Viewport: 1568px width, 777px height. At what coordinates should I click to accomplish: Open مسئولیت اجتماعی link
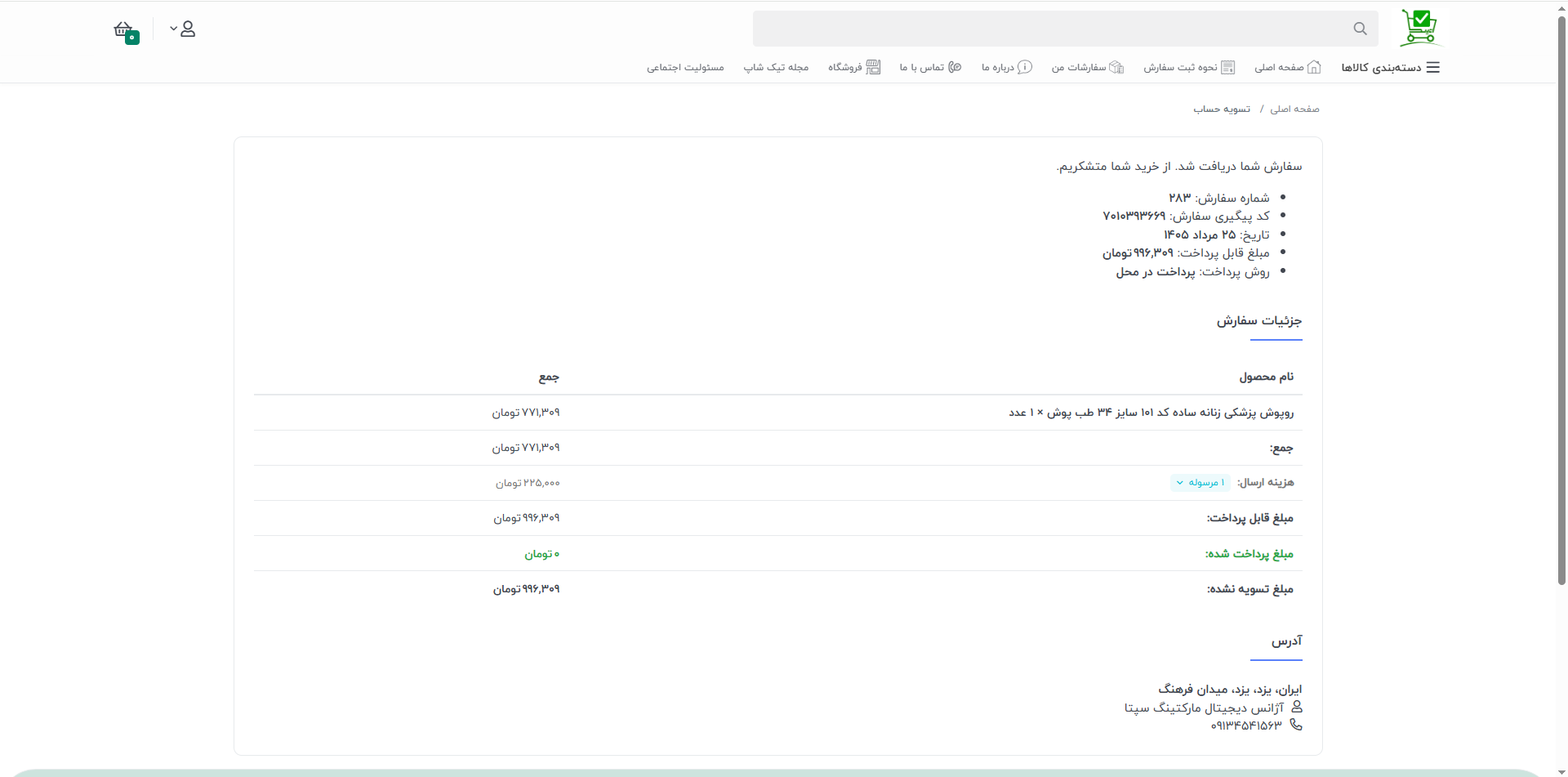coord(685,67)
